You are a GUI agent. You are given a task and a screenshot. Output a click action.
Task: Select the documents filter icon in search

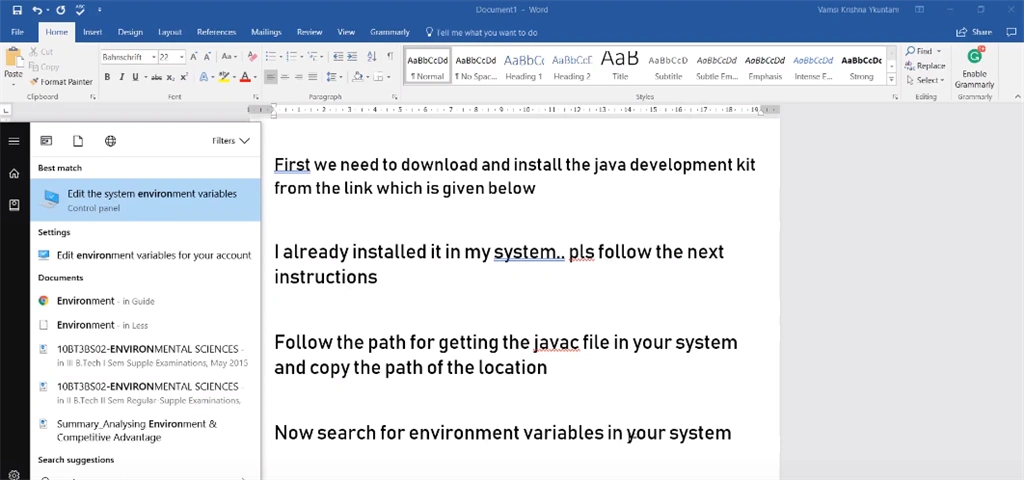[78, 141]
